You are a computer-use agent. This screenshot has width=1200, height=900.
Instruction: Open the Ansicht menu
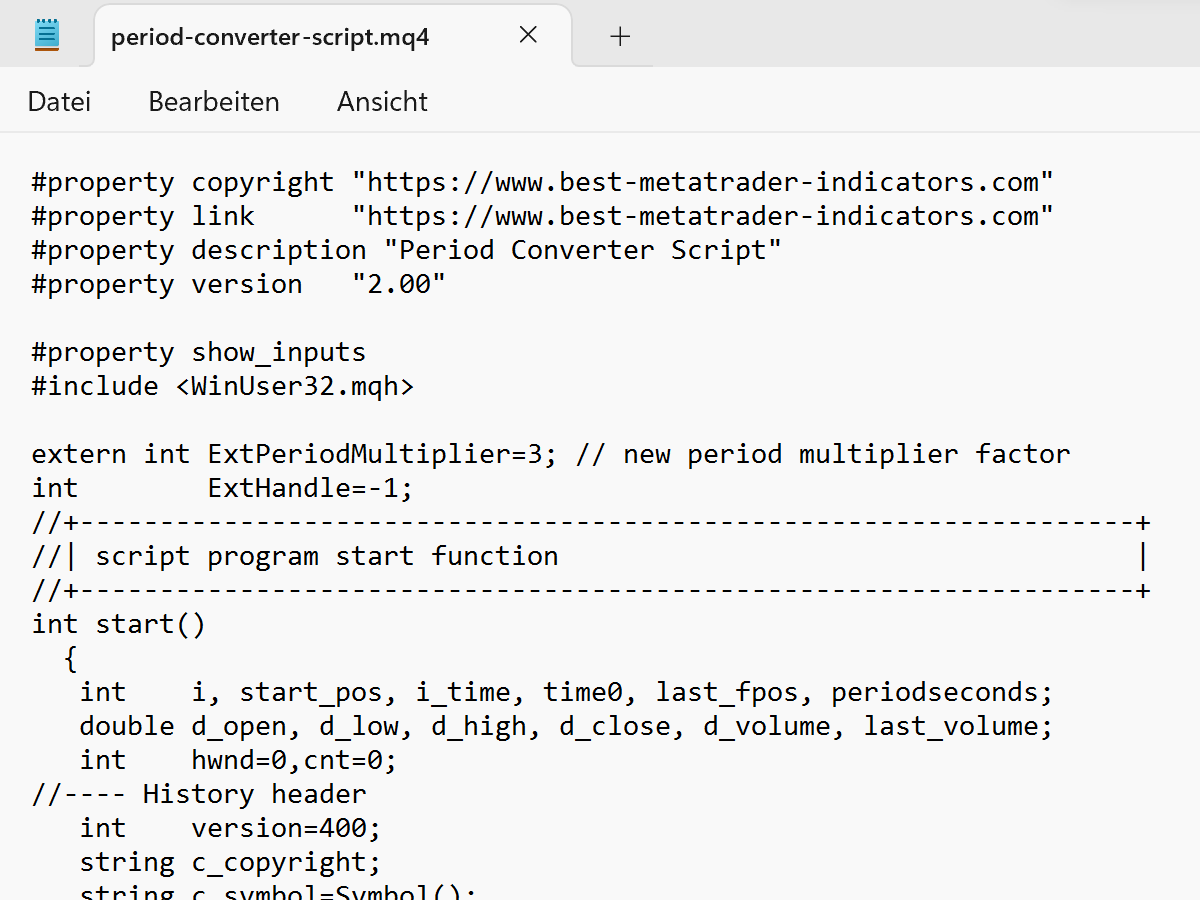pyautogui.click(x=382, y=101)
